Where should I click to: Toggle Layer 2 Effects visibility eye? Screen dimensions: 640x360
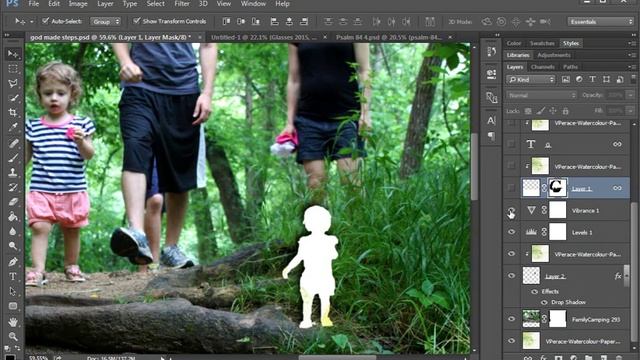click(x=534, y=291)
